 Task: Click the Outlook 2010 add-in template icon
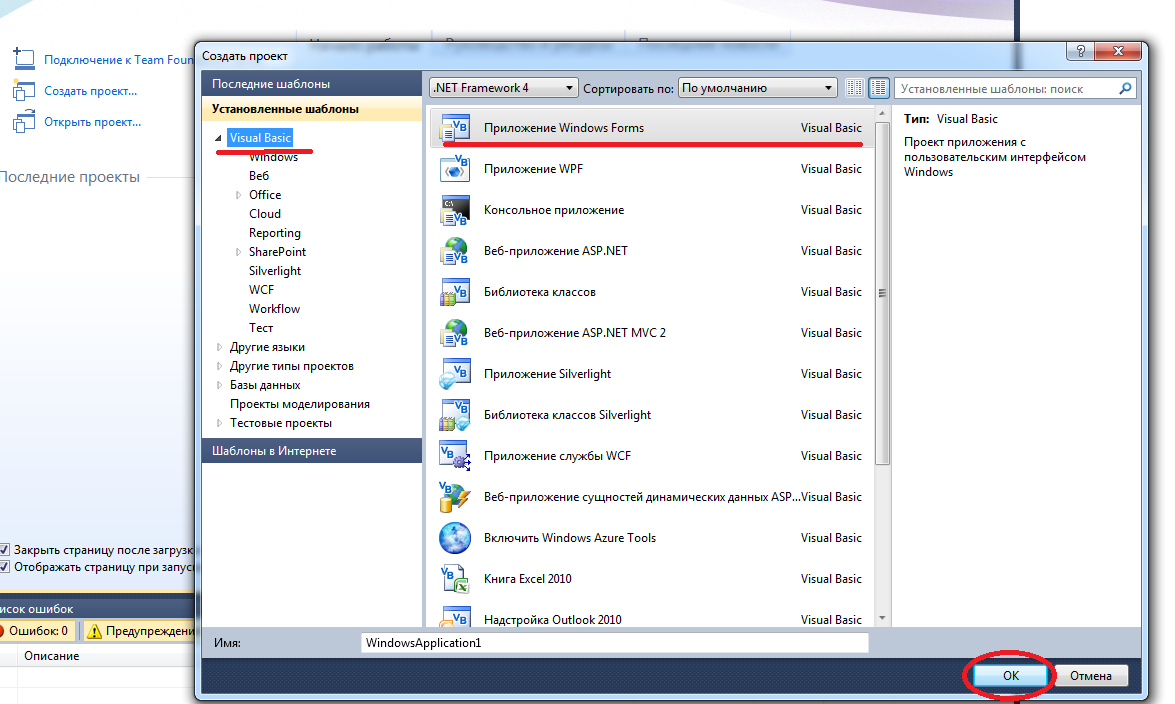[x=455, y=616]
